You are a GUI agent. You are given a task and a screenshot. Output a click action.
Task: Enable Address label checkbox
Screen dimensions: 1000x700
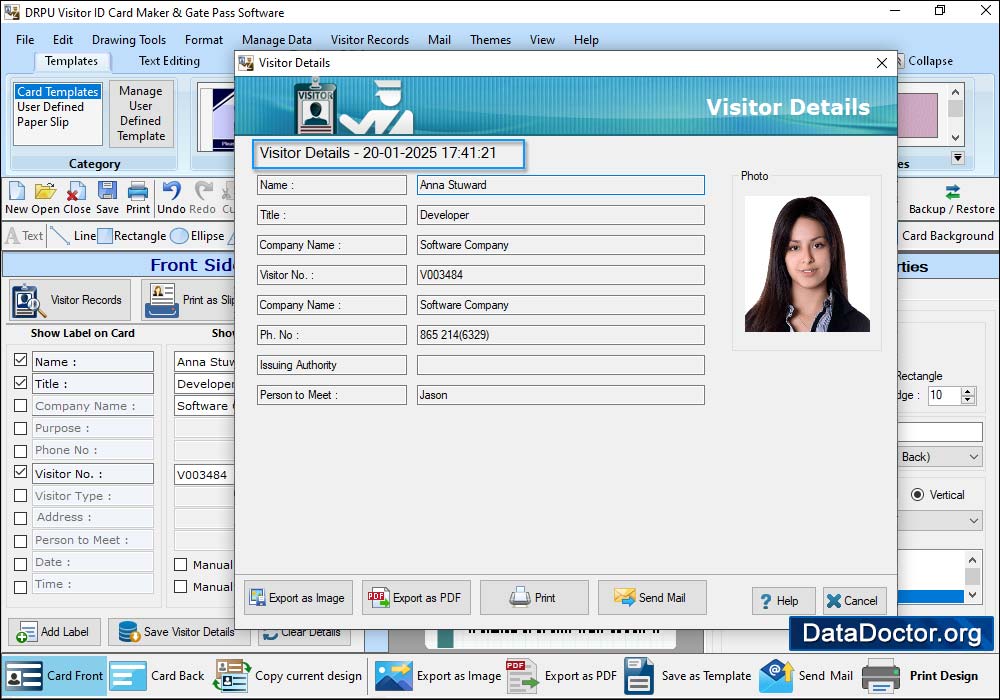[x=20, y=518]
